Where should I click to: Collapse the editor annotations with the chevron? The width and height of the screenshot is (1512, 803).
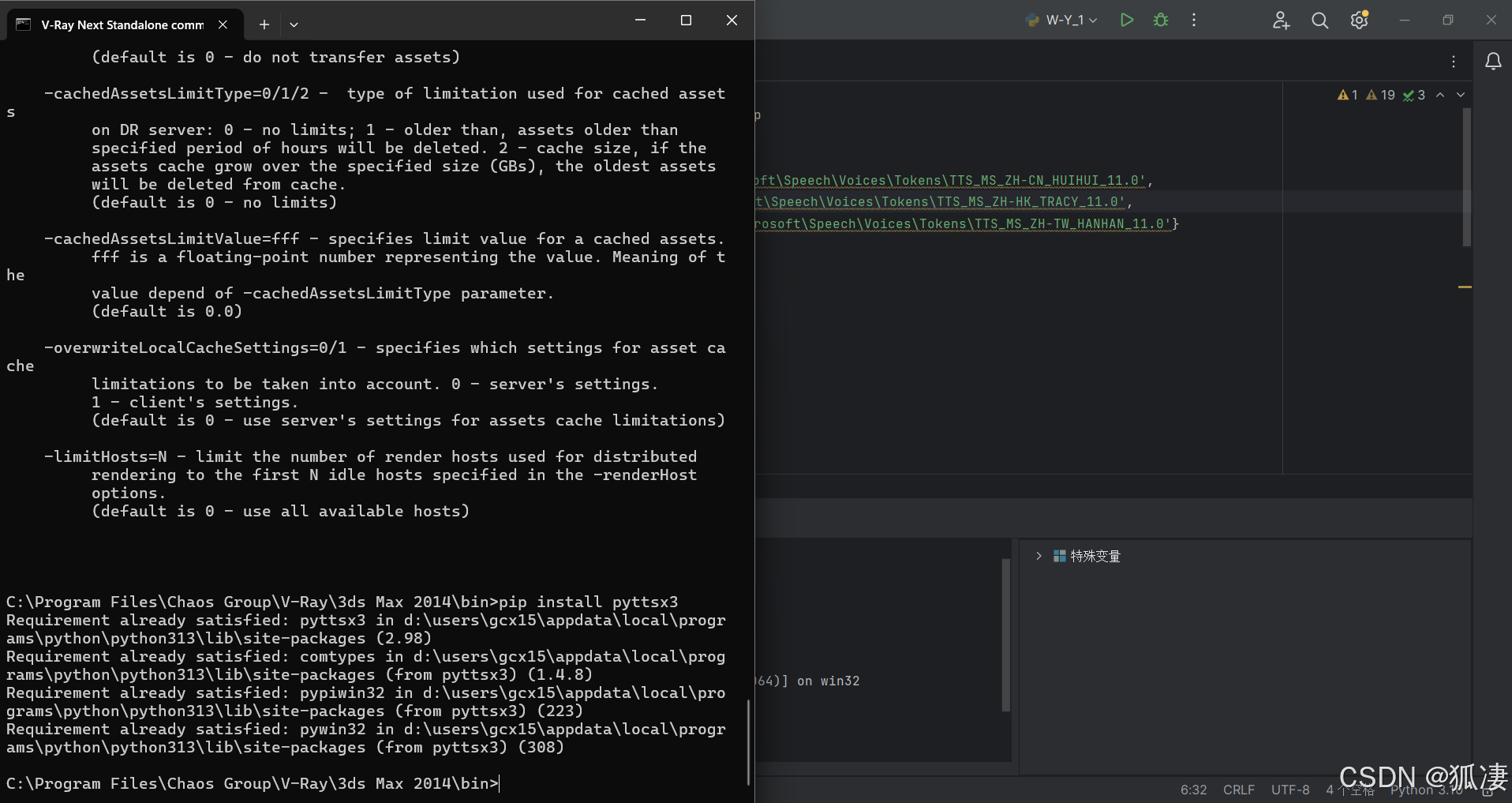click(x=1442, y=95)
